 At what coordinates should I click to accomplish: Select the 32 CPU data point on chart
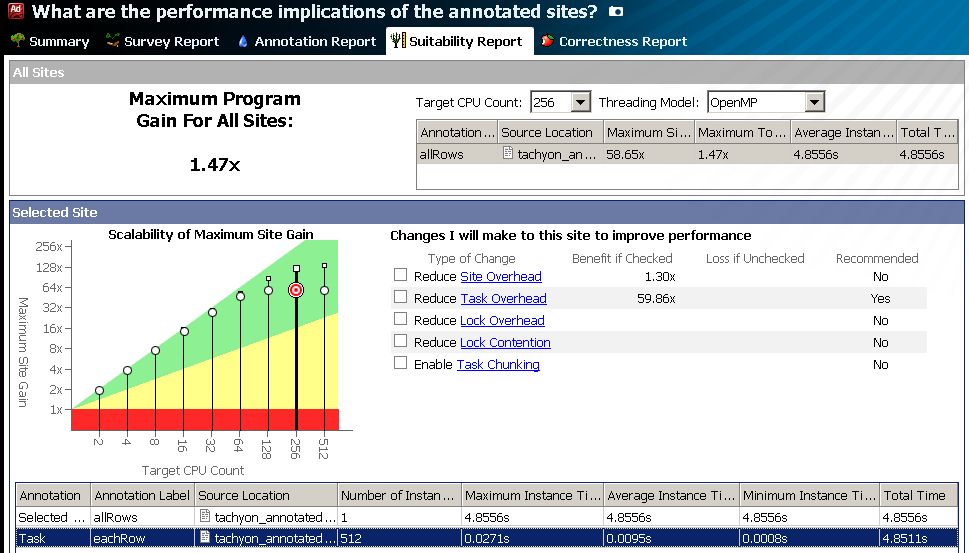click(213, 313)
